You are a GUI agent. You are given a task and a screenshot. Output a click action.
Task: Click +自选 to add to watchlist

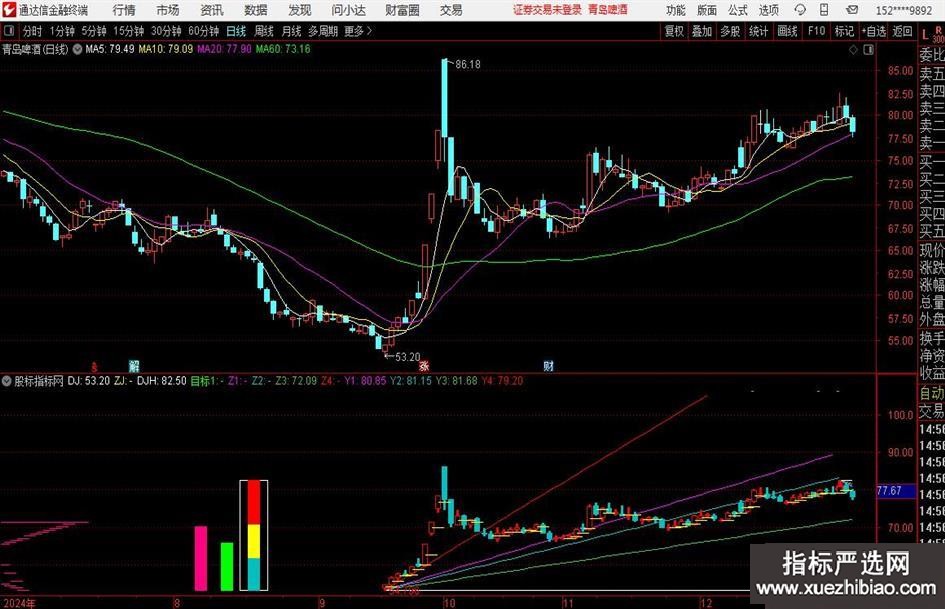click(873, 31)
